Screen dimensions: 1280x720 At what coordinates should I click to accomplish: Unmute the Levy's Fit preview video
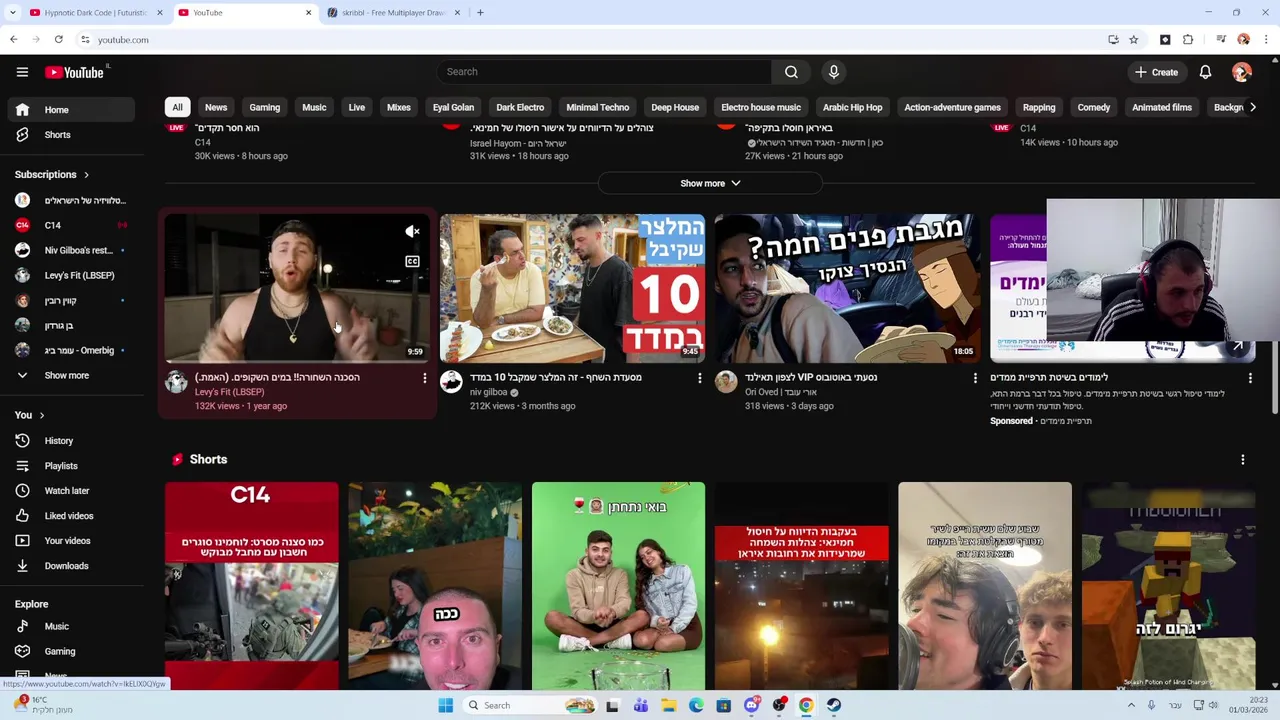(x=412, y=232)
